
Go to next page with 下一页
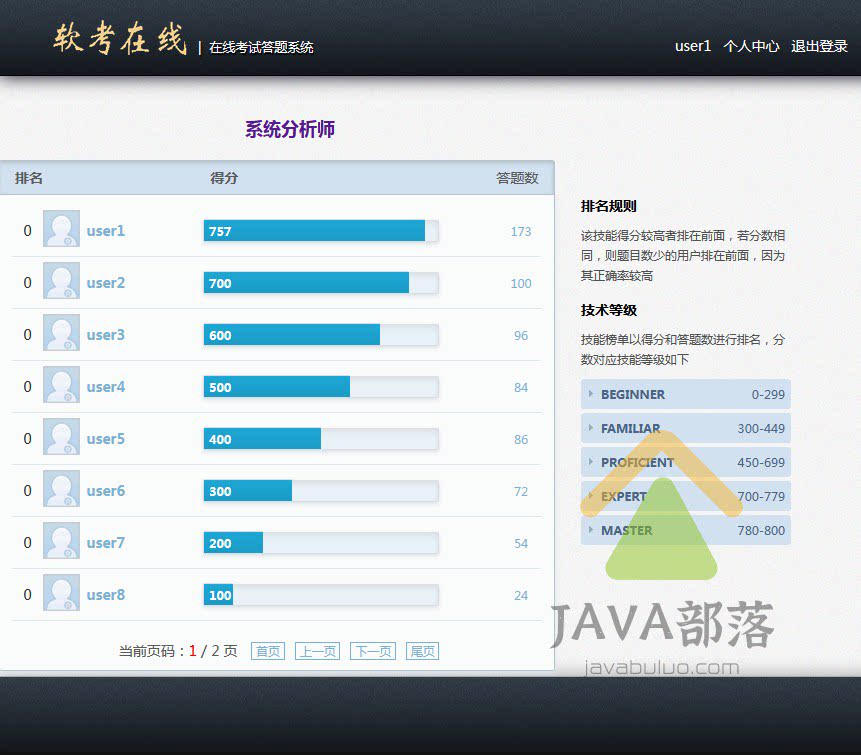click(x=372, y=651)
